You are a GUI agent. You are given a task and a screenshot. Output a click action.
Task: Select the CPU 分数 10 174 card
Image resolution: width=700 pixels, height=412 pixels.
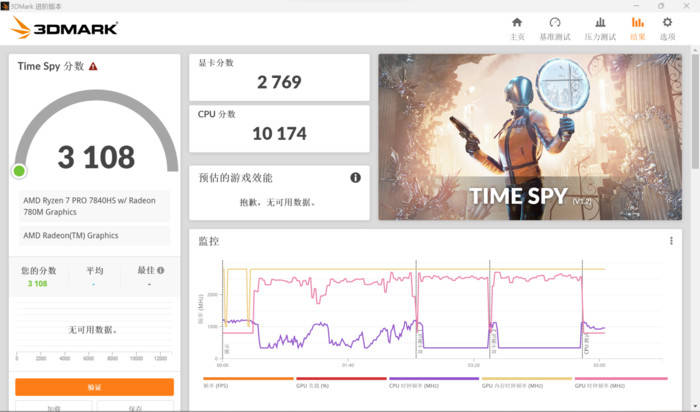(279, 128)
